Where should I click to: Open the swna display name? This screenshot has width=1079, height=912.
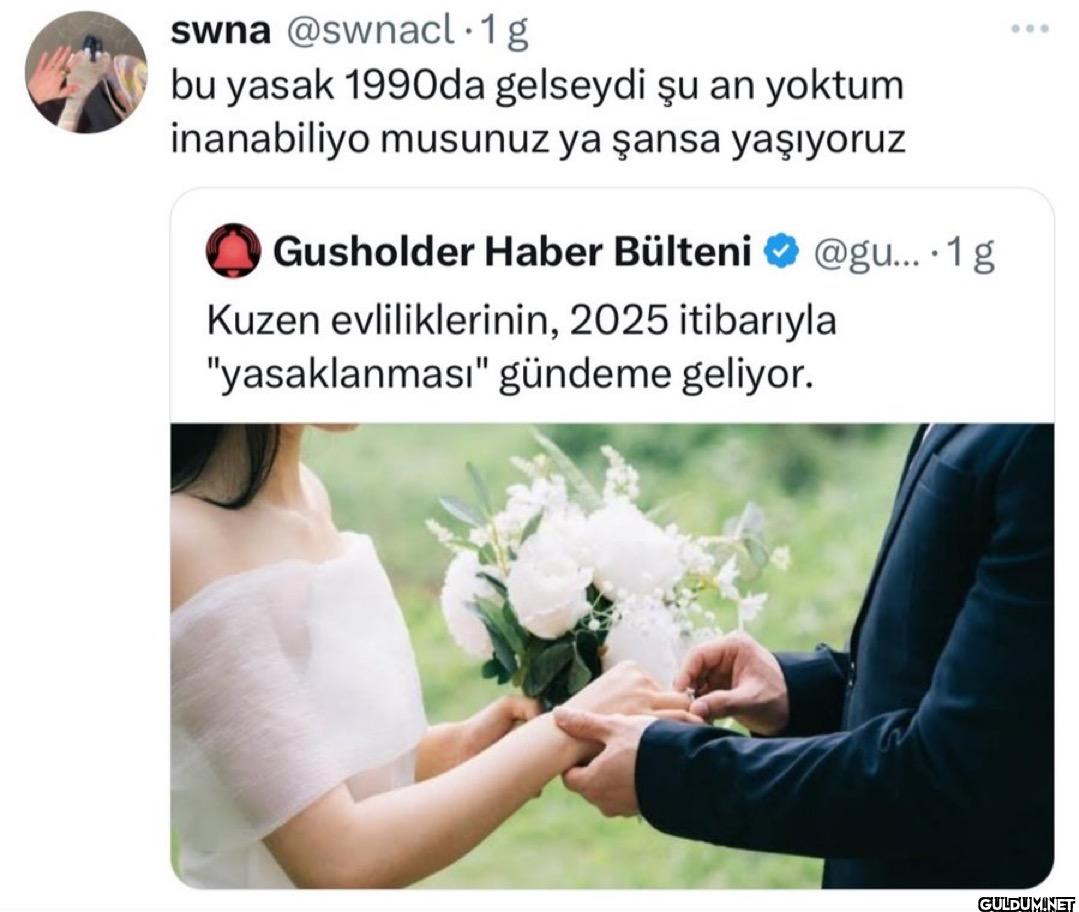[x=220, y=30]
